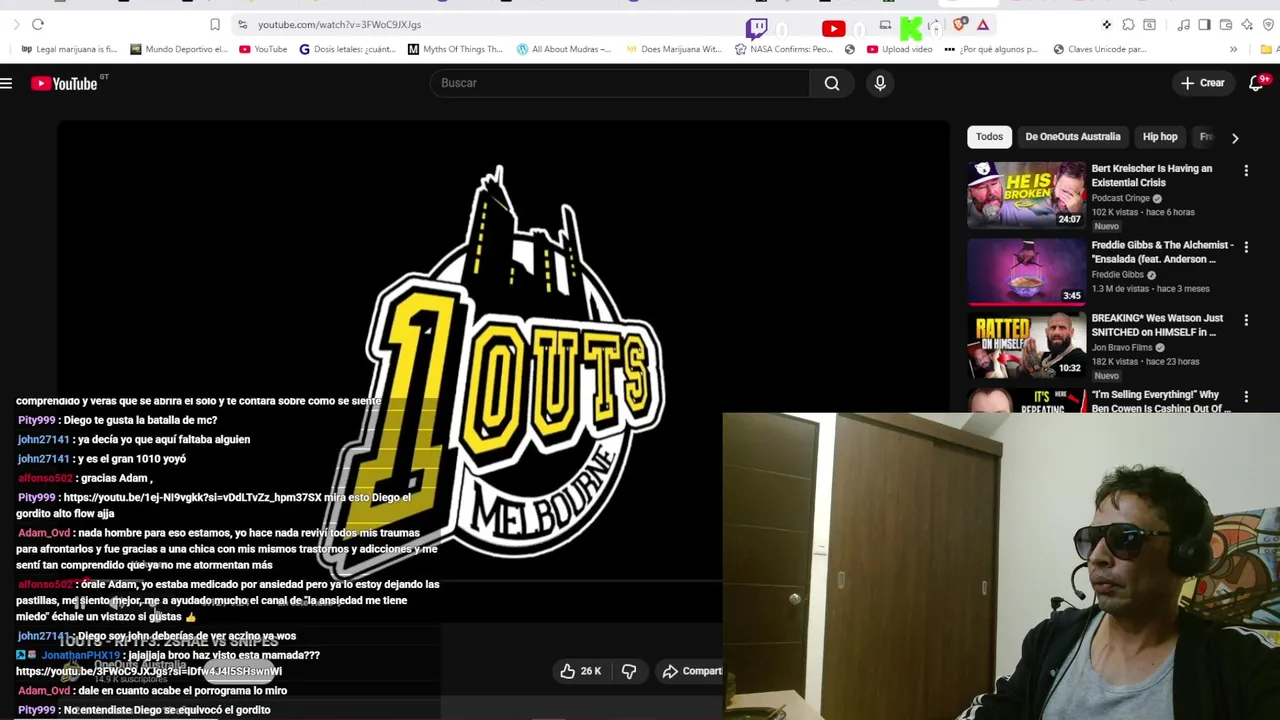
Task: Toggle the browser sidebar panel icon
Action: pos(1204,25)
